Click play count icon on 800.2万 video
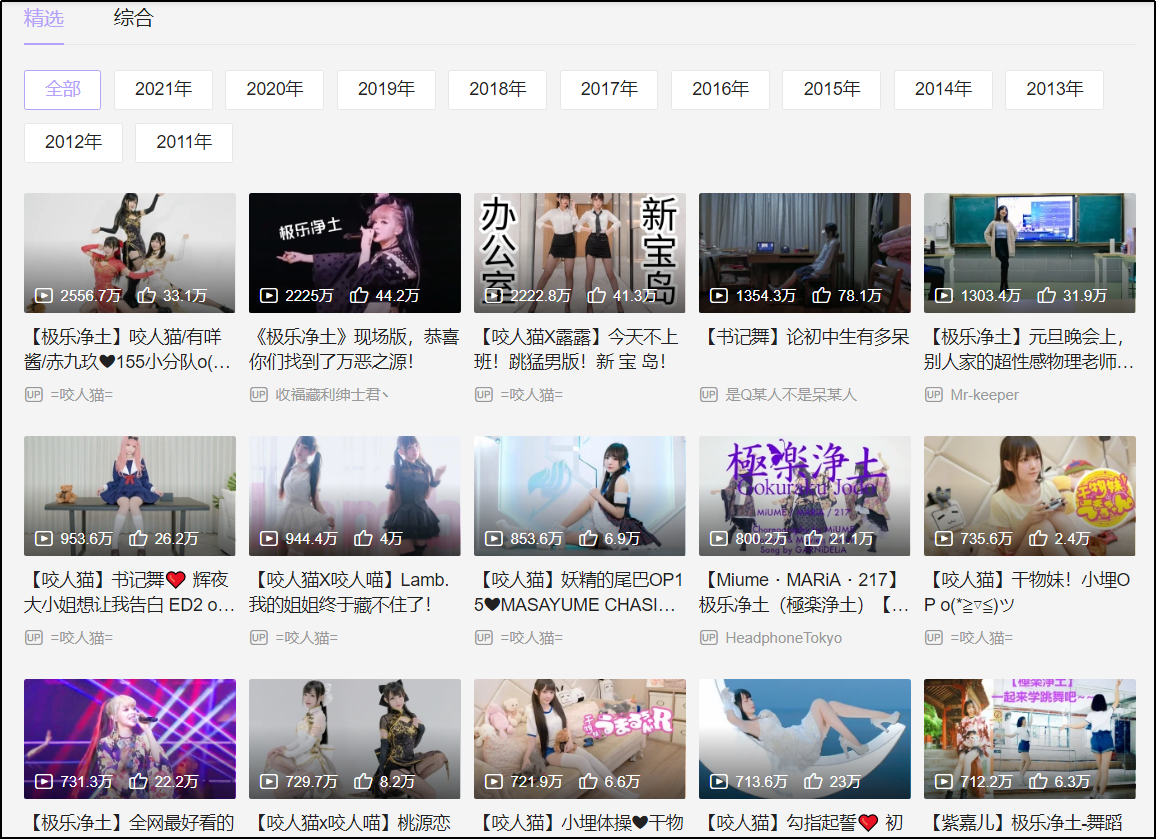 pos(719,539)
